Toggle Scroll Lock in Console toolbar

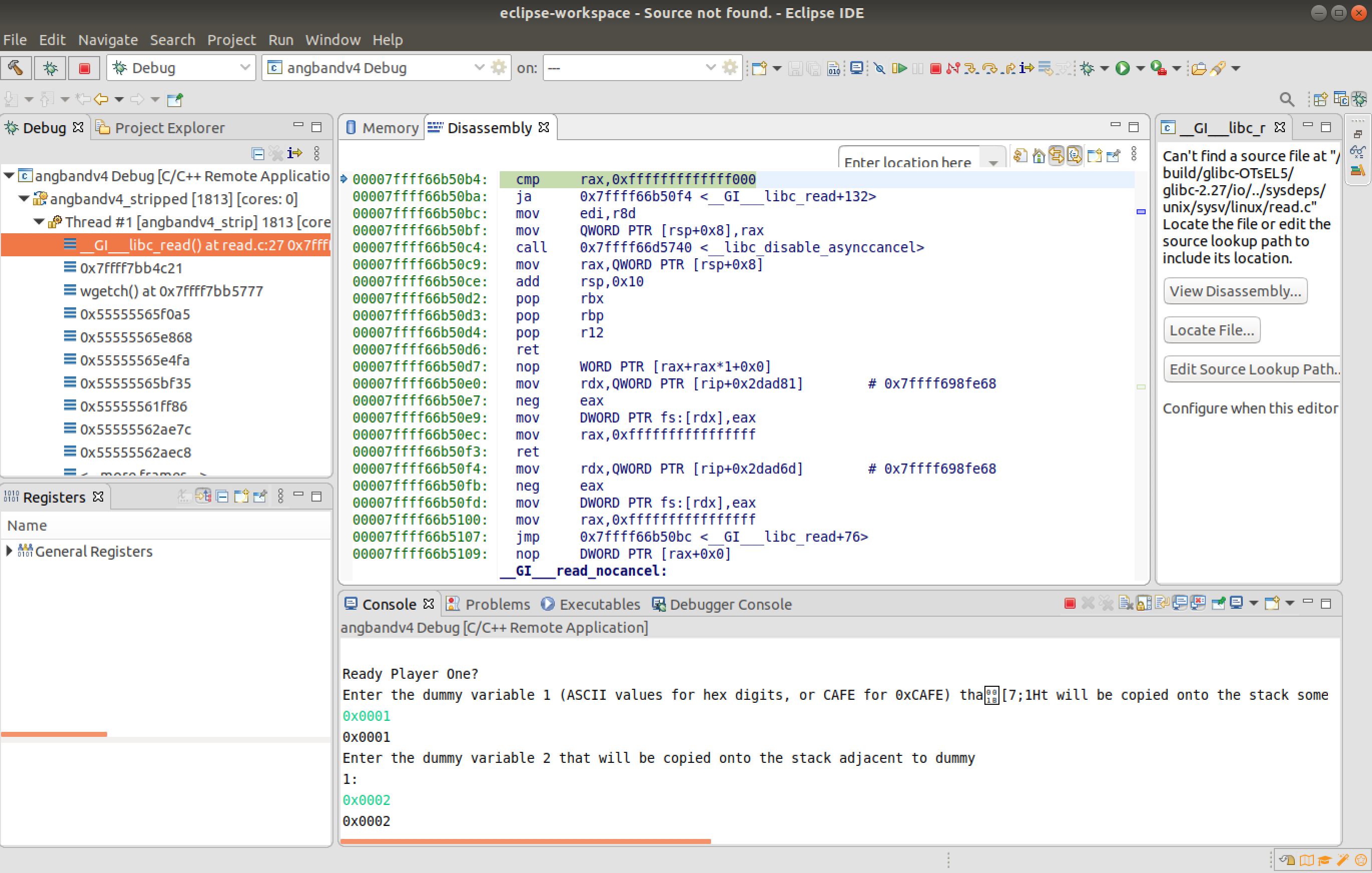[x=1144, y=603]
